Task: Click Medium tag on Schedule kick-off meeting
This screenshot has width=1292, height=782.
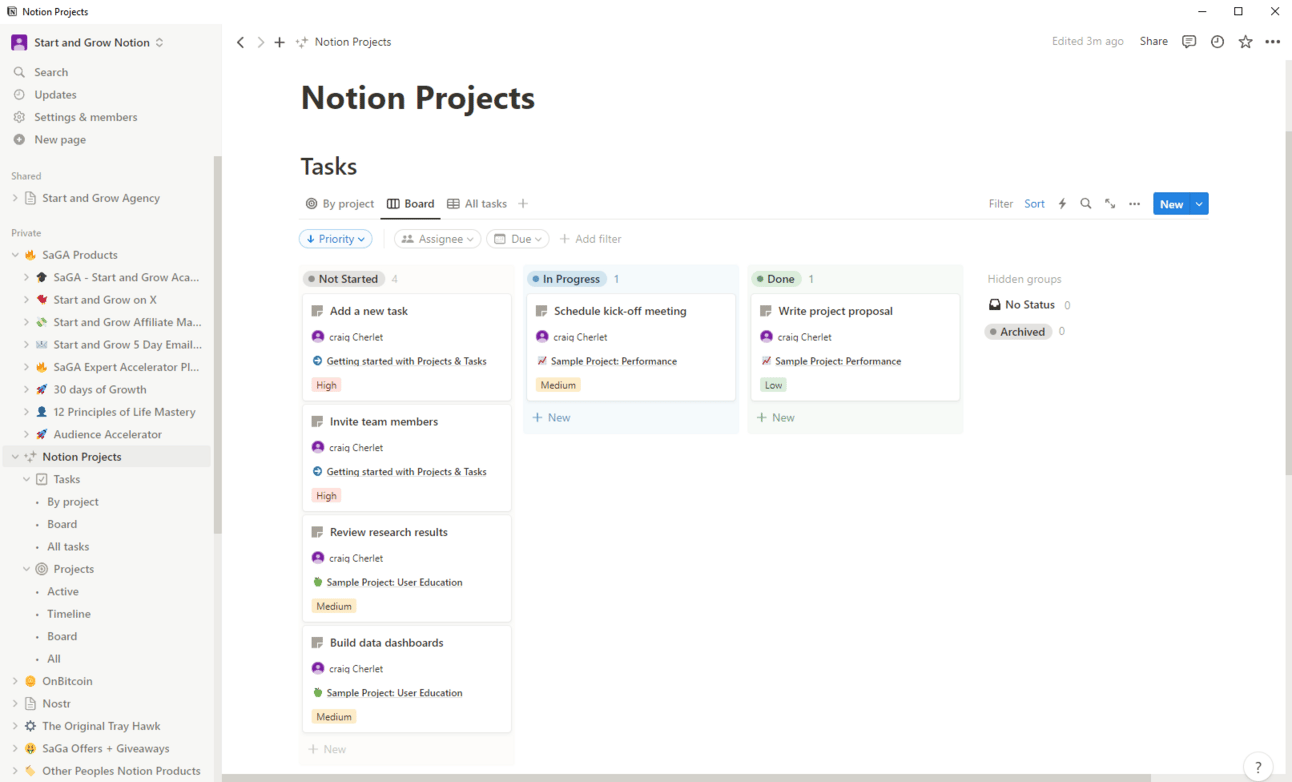Action: pyautogui.click(x=558, y=385)
